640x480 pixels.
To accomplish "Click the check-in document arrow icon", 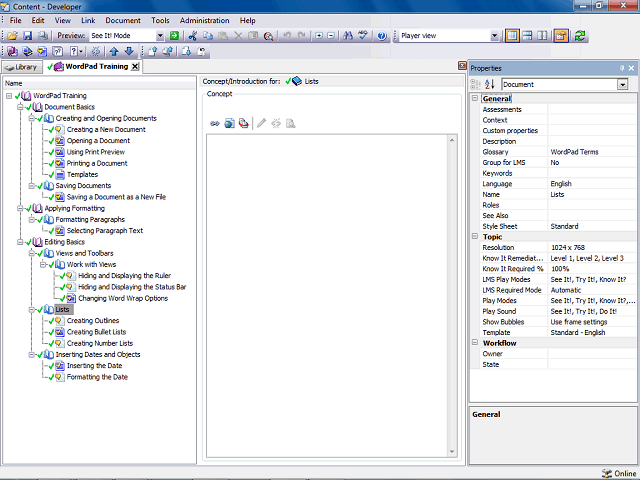I will [x=152, y=51].
